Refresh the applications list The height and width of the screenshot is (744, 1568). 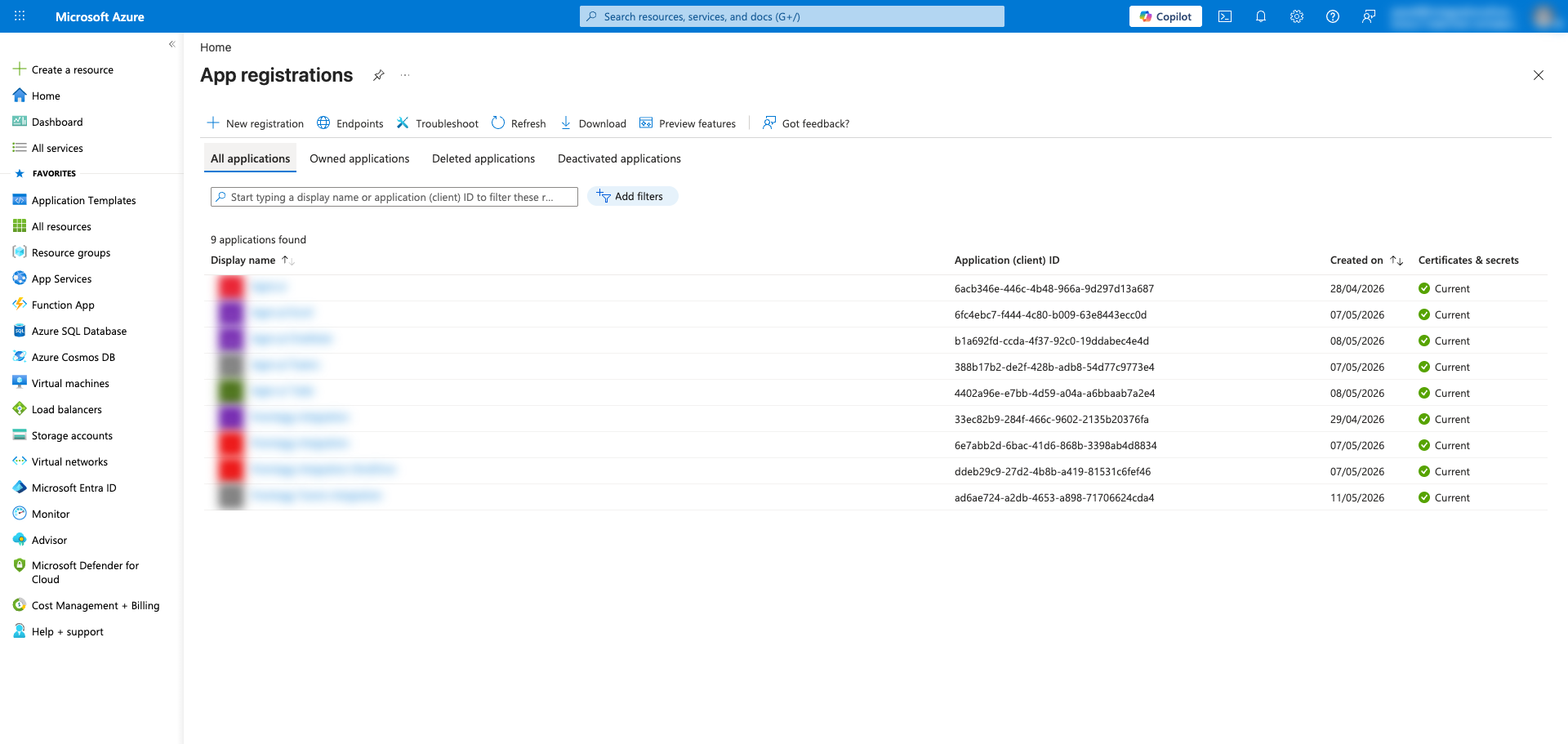pos(519,123)
